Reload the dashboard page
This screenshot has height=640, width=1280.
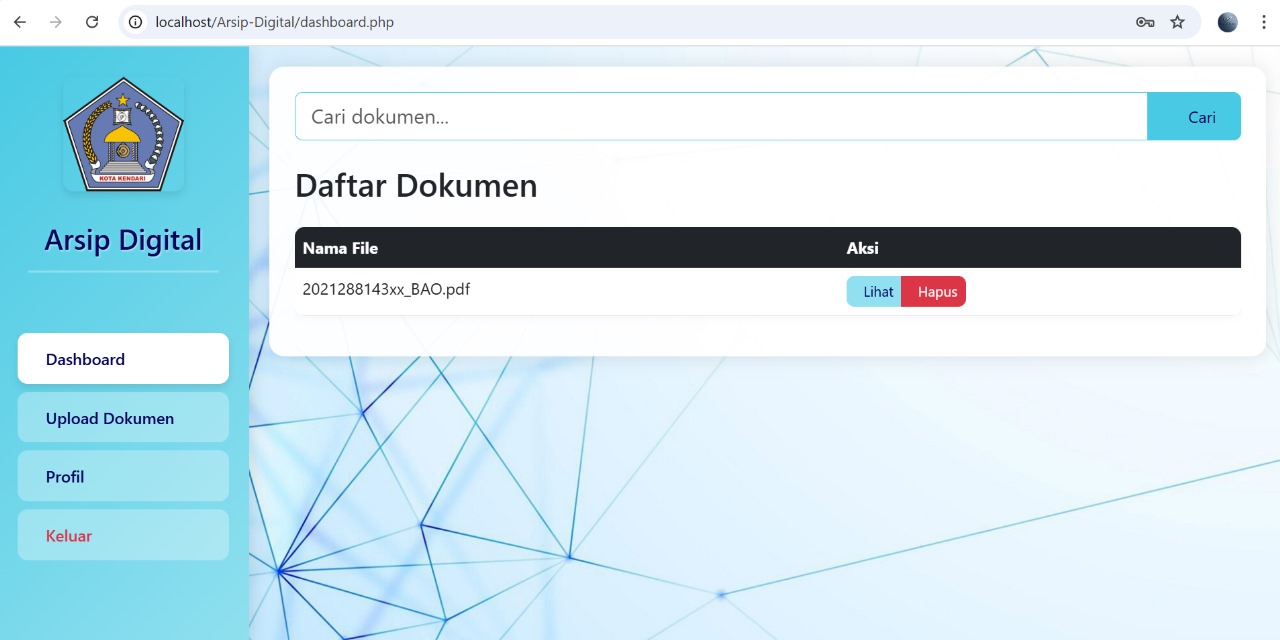tap(92, 21)
